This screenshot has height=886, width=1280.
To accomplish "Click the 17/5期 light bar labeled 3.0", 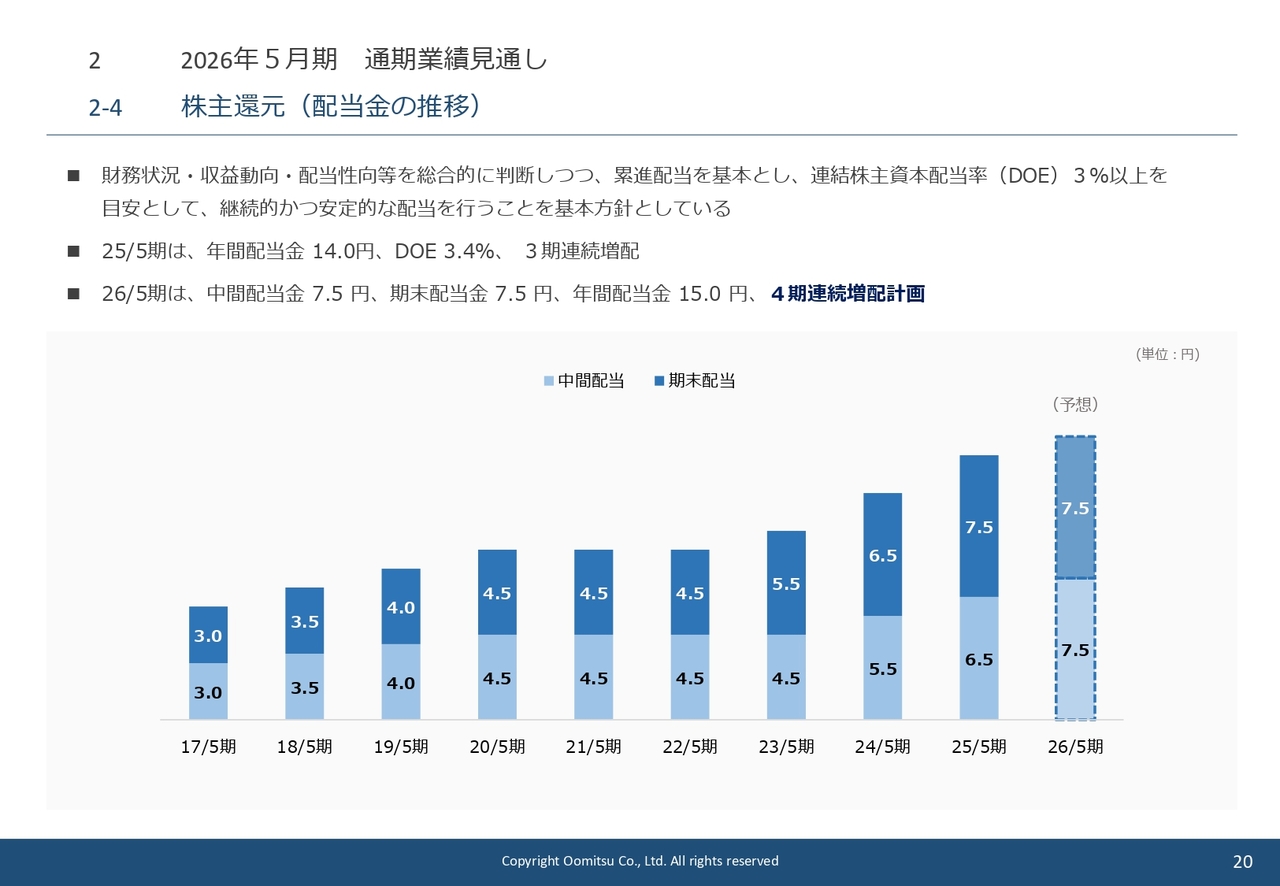I will coord(208,691).
